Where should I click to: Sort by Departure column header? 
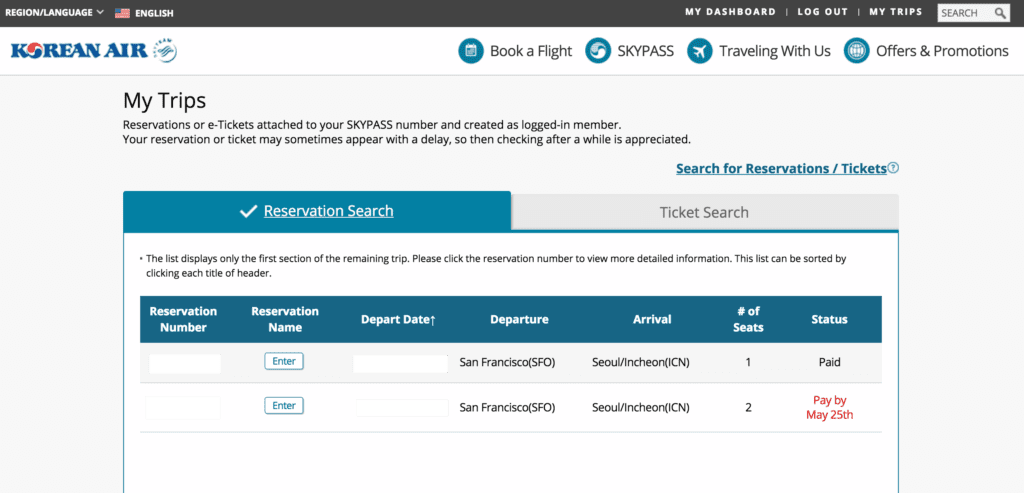tap(519, 319)
